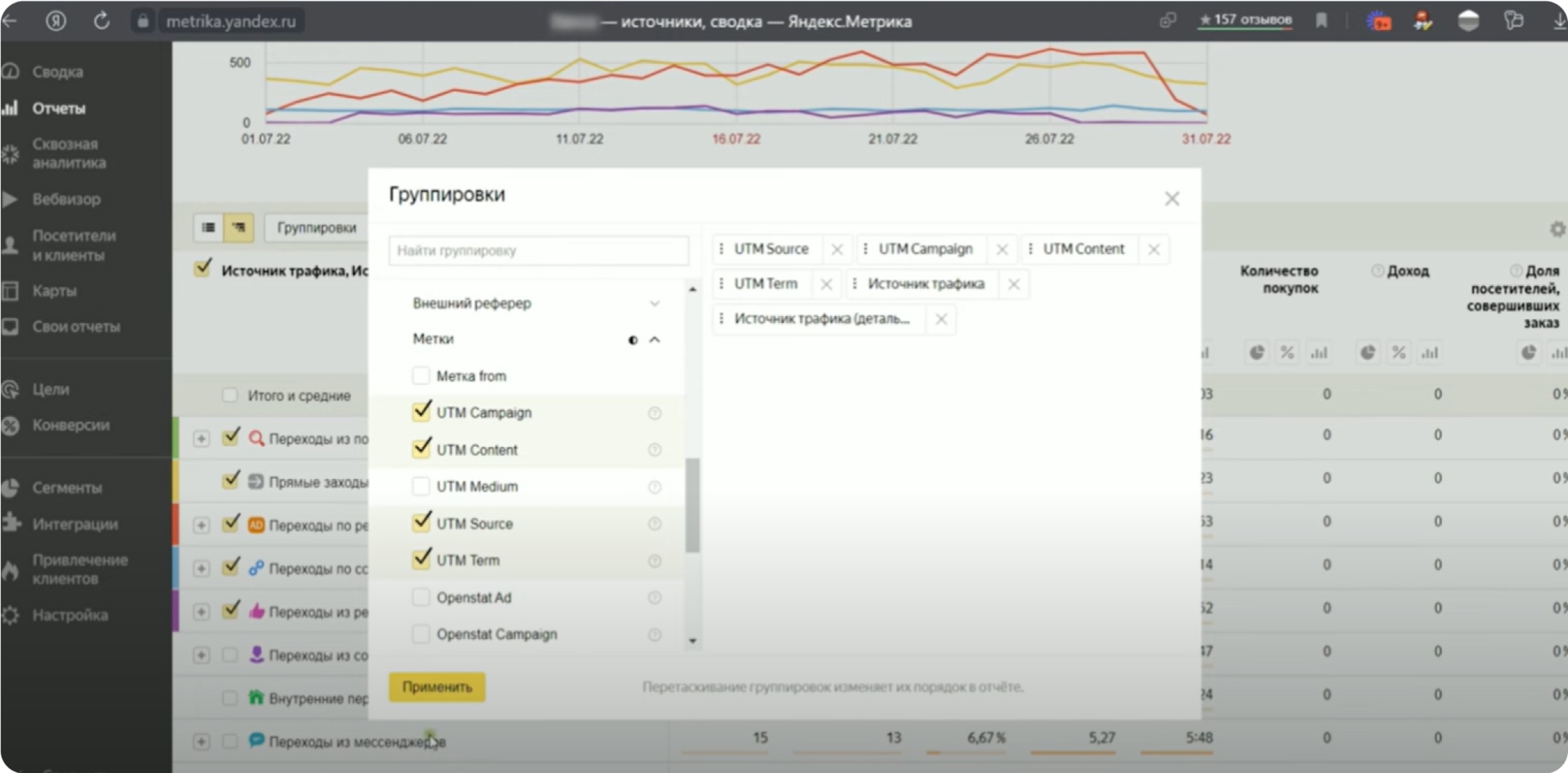
Task: Open Интеграции in sidebar
Action: [75, 524]
